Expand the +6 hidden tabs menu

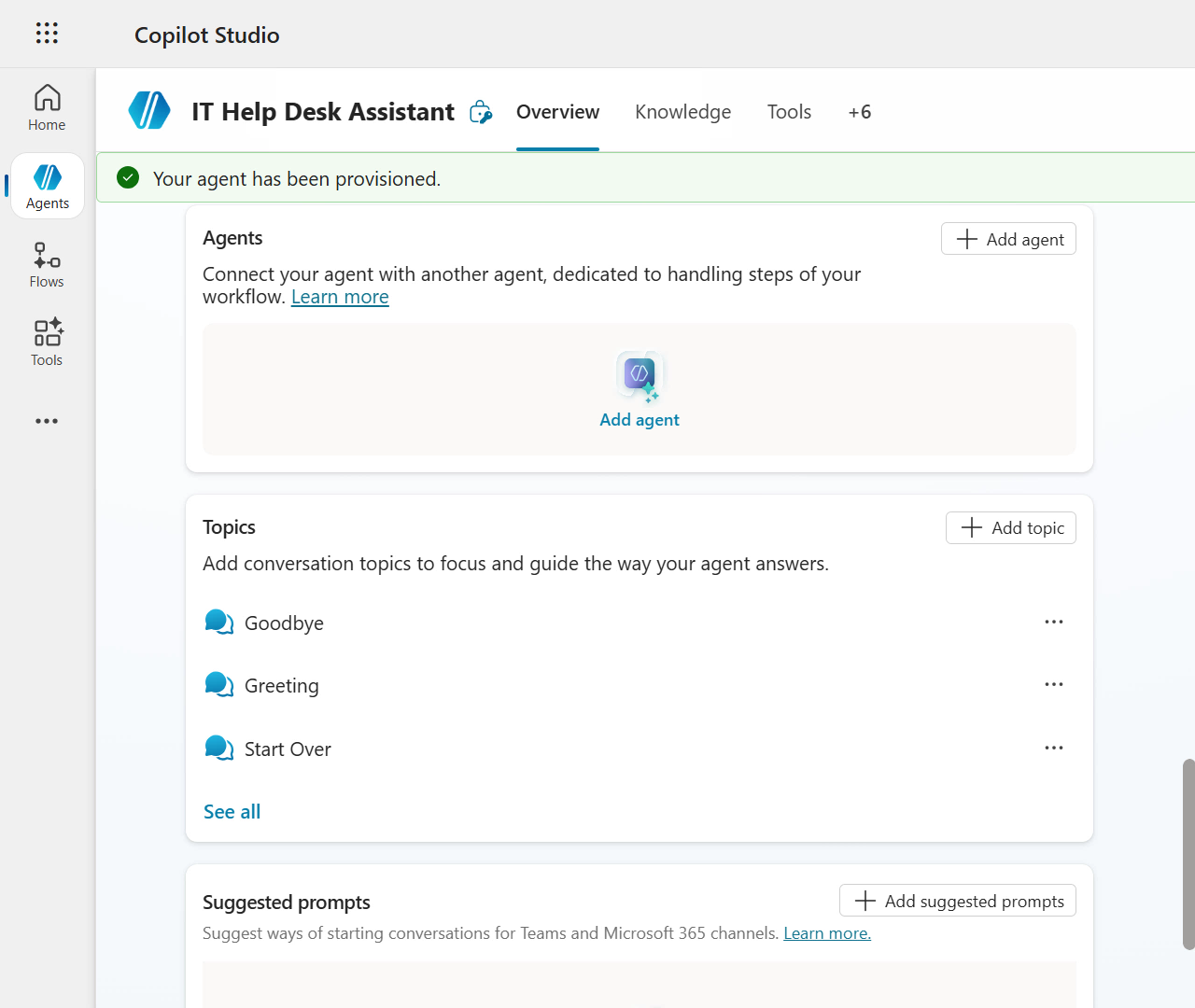coord(859,112)
